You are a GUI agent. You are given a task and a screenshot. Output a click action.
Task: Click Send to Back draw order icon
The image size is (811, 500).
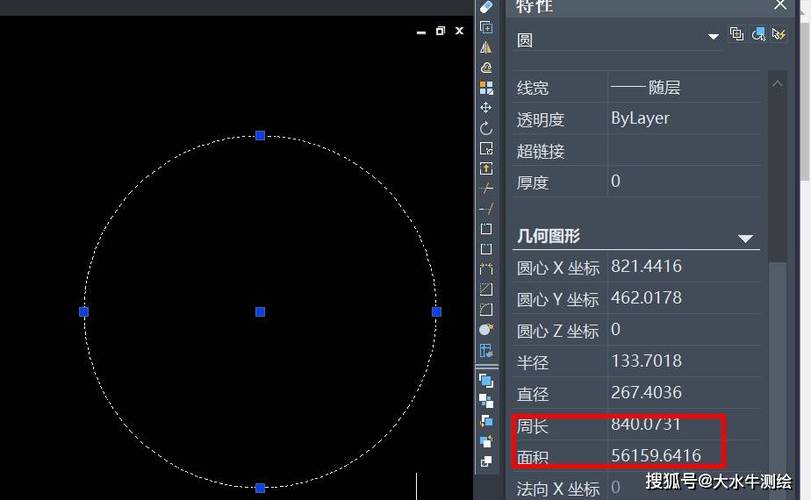coord(486,401)
